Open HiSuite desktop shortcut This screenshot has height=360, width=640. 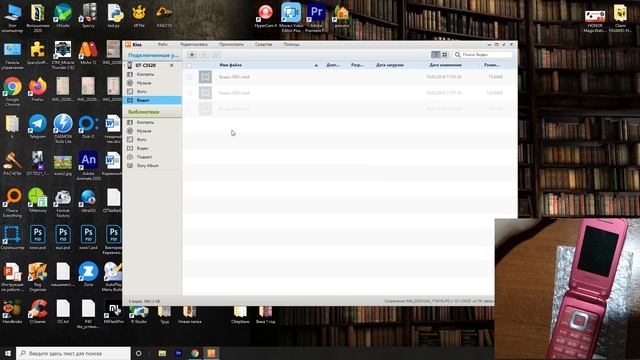tap(63, 16)
